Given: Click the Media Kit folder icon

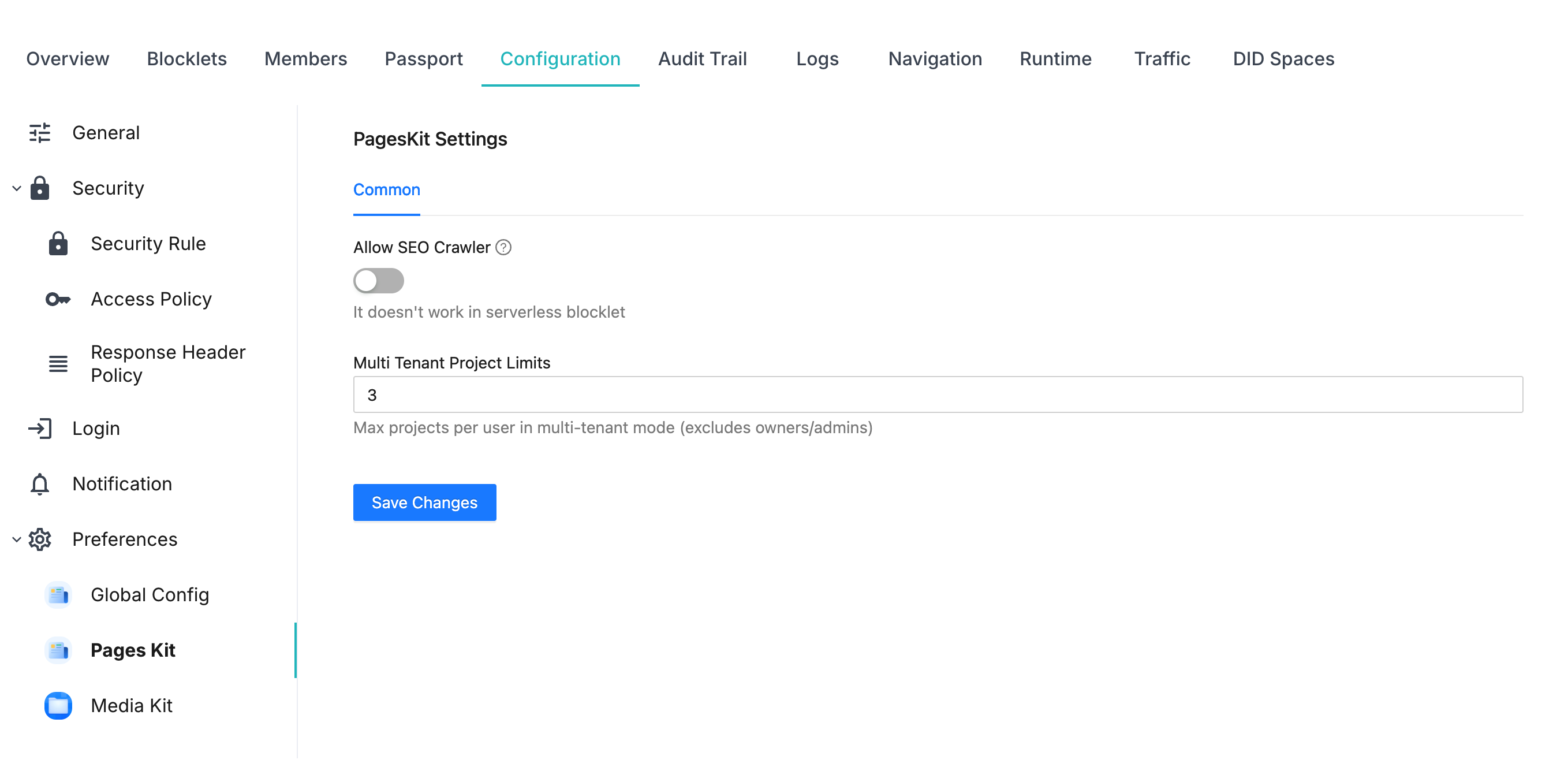Looking at the screenshot, I should coord(58,705).
